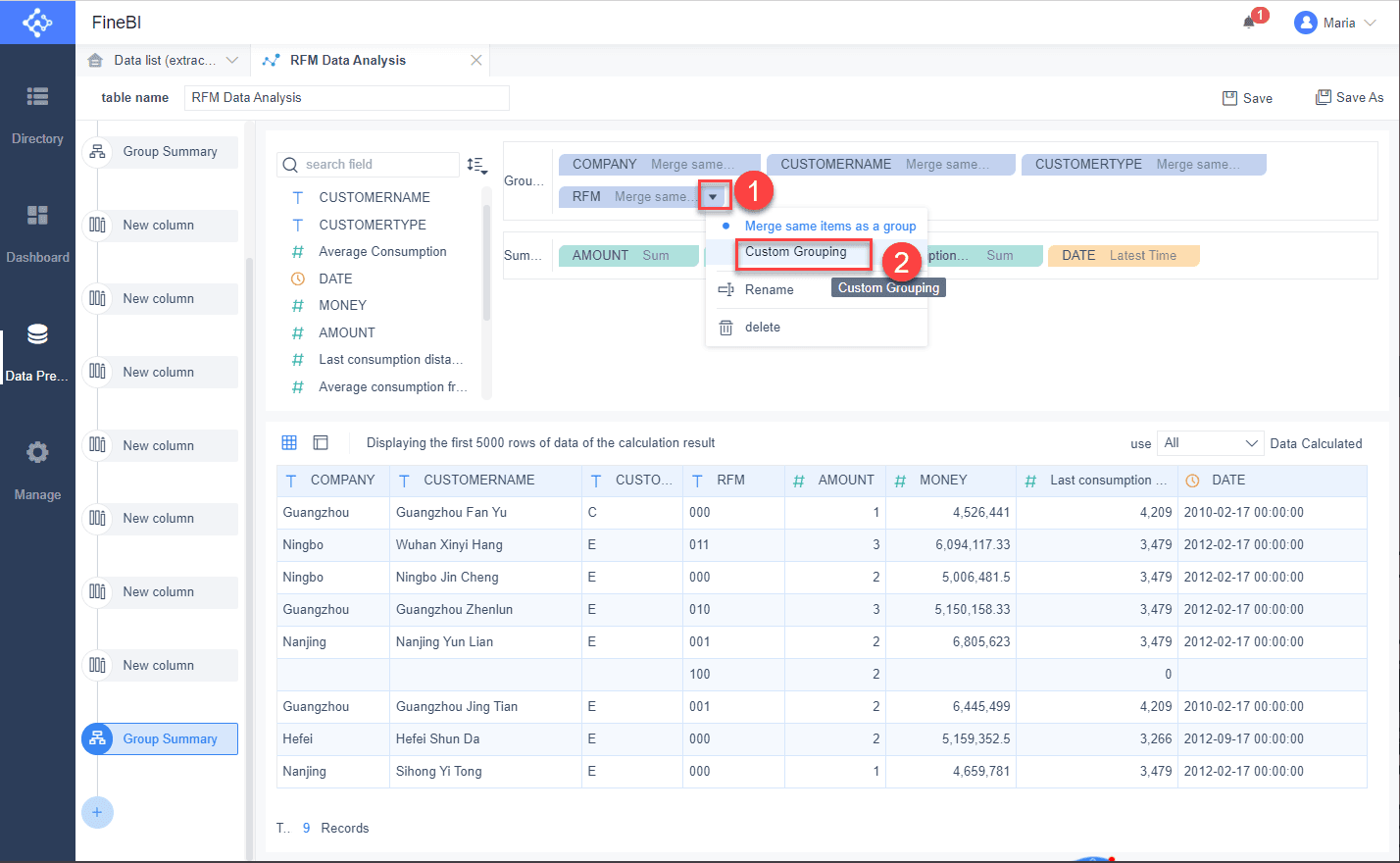Switch to the header layout view icon
Viewport: 1400px width, 863px height.
click(x=321, y=442)
